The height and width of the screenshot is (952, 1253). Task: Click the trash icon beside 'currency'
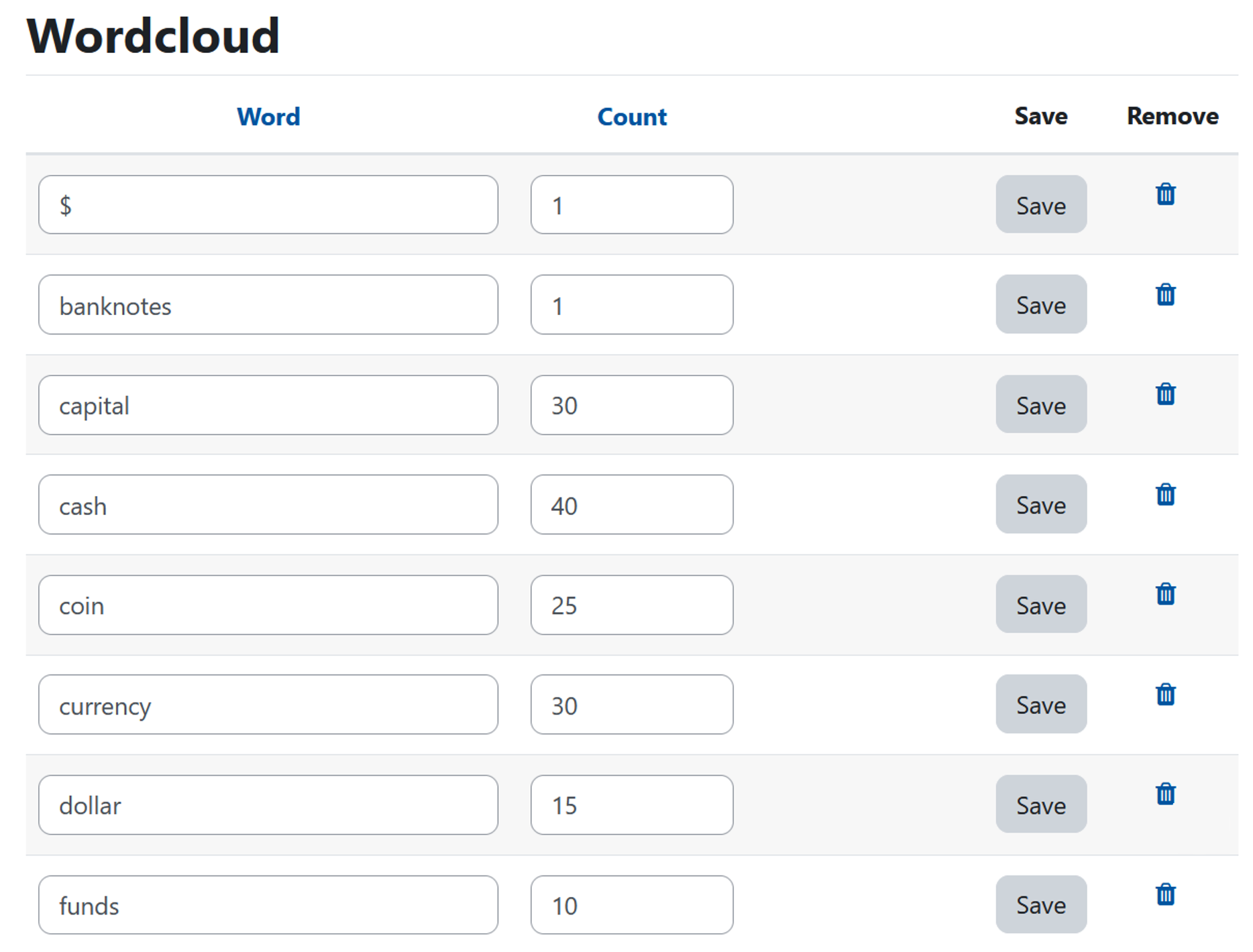point(1165,695)
